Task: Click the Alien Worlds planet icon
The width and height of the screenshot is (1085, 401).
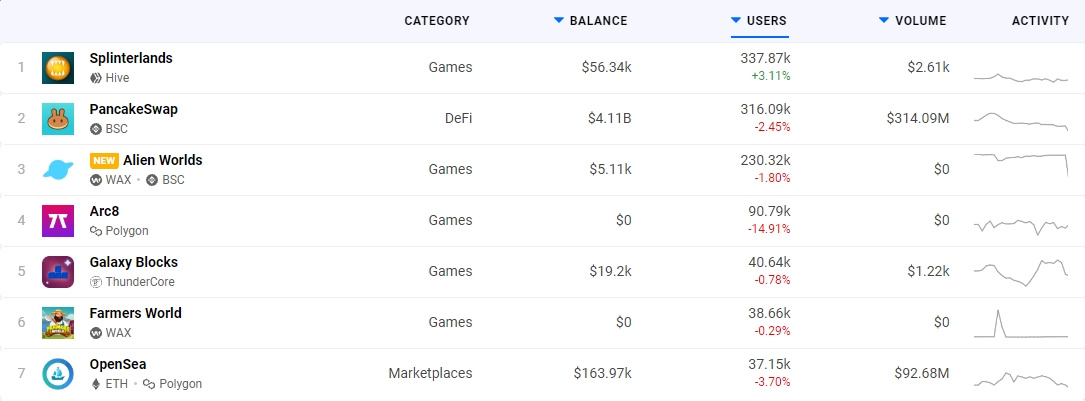Action: coord(58,170)
